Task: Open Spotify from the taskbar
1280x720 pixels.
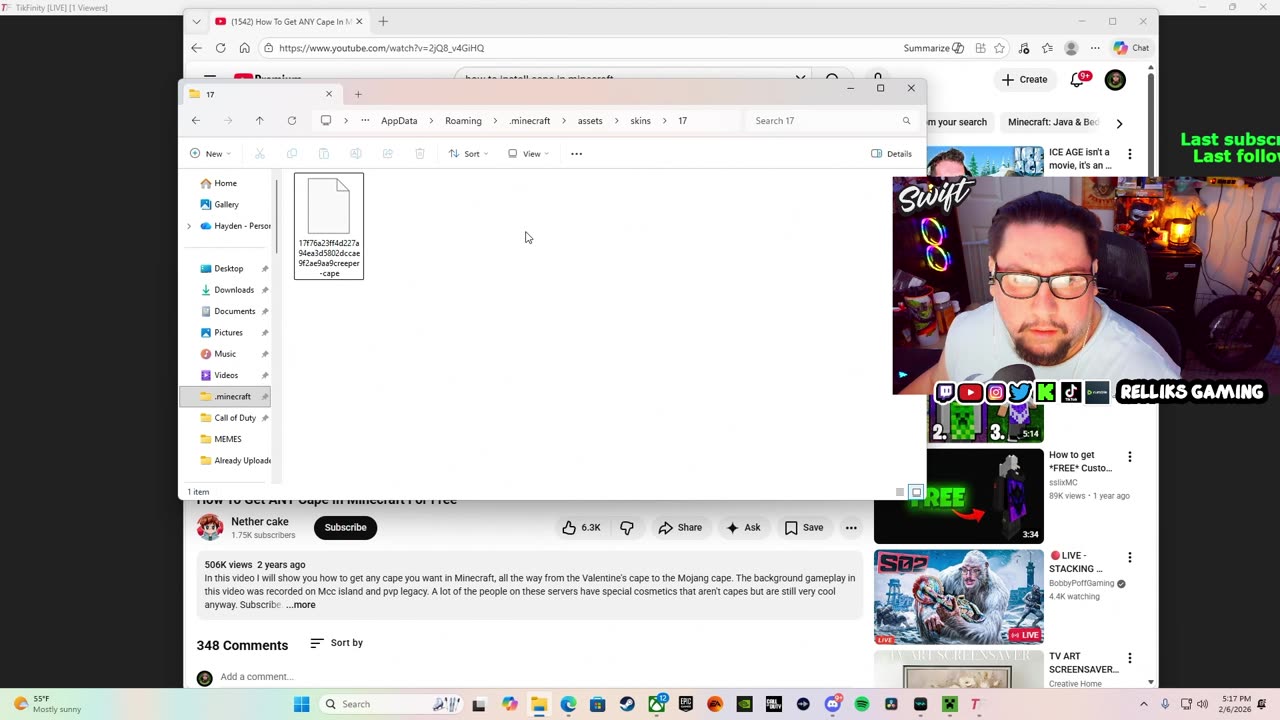Action: tap(862, 704)
